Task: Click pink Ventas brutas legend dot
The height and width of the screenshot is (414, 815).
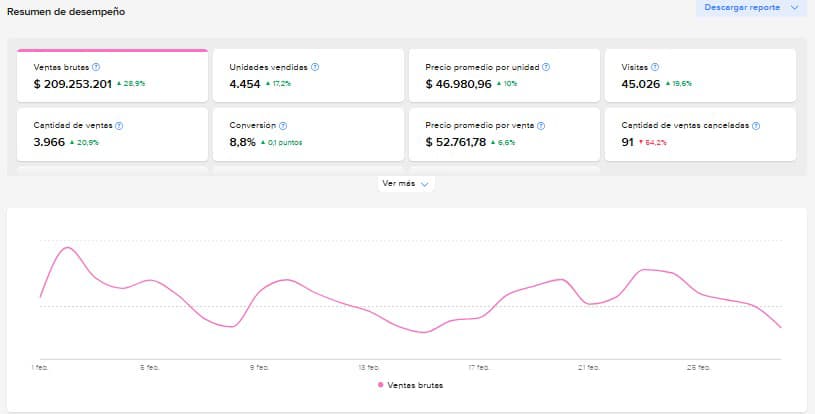Action: point(381,385)
